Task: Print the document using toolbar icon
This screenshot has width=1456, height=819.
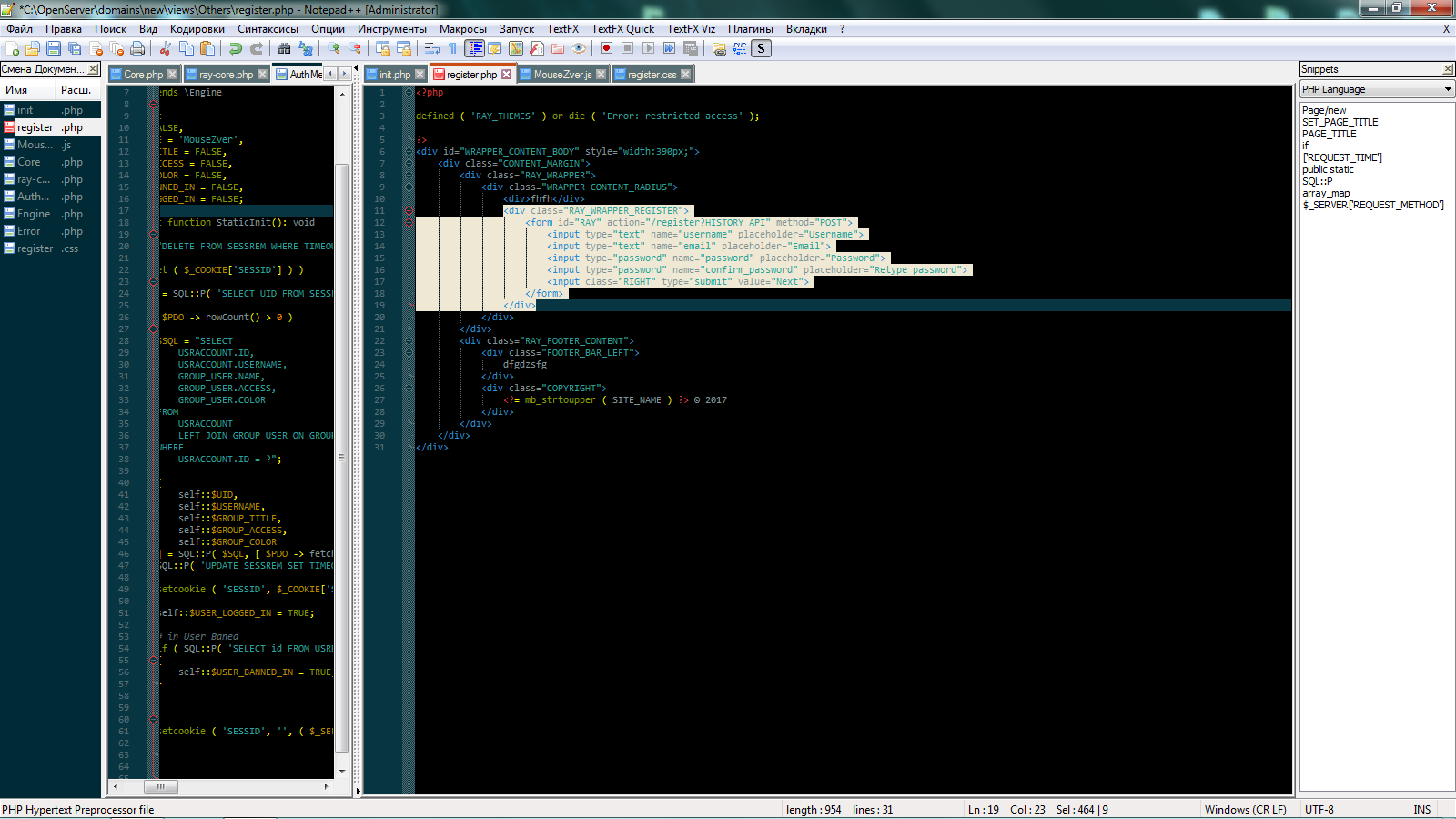Action: pyautogui.click(x=137, y=48)
